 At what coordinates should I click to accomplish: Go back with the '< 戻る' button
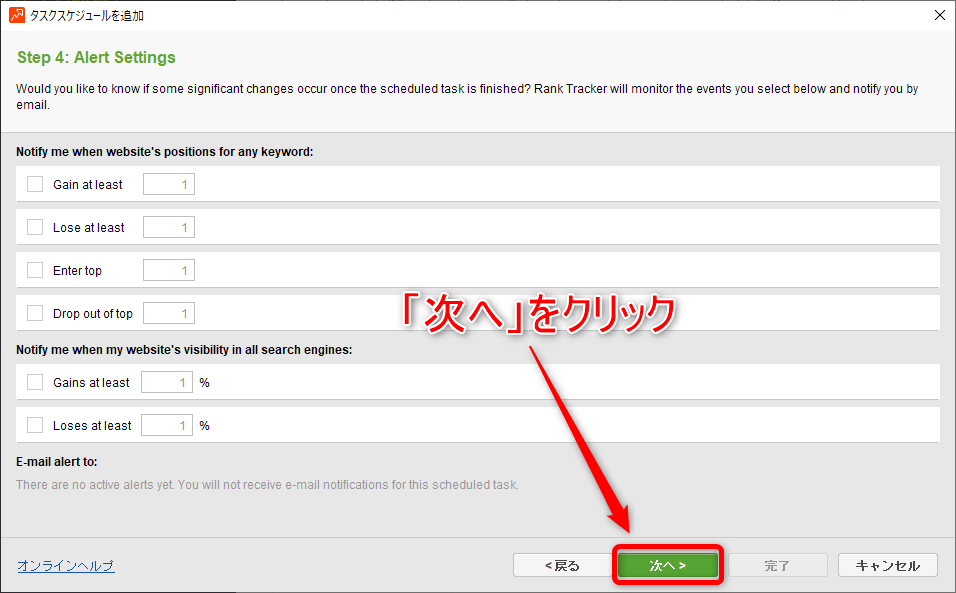(x=562, y=565)
